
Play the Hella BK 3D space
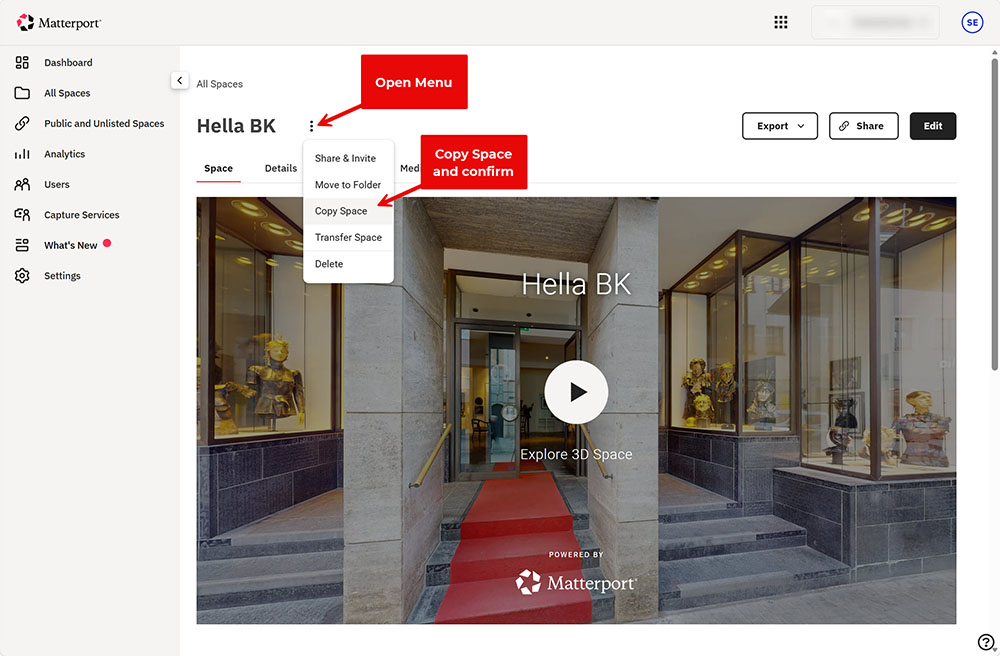(576, 392)
